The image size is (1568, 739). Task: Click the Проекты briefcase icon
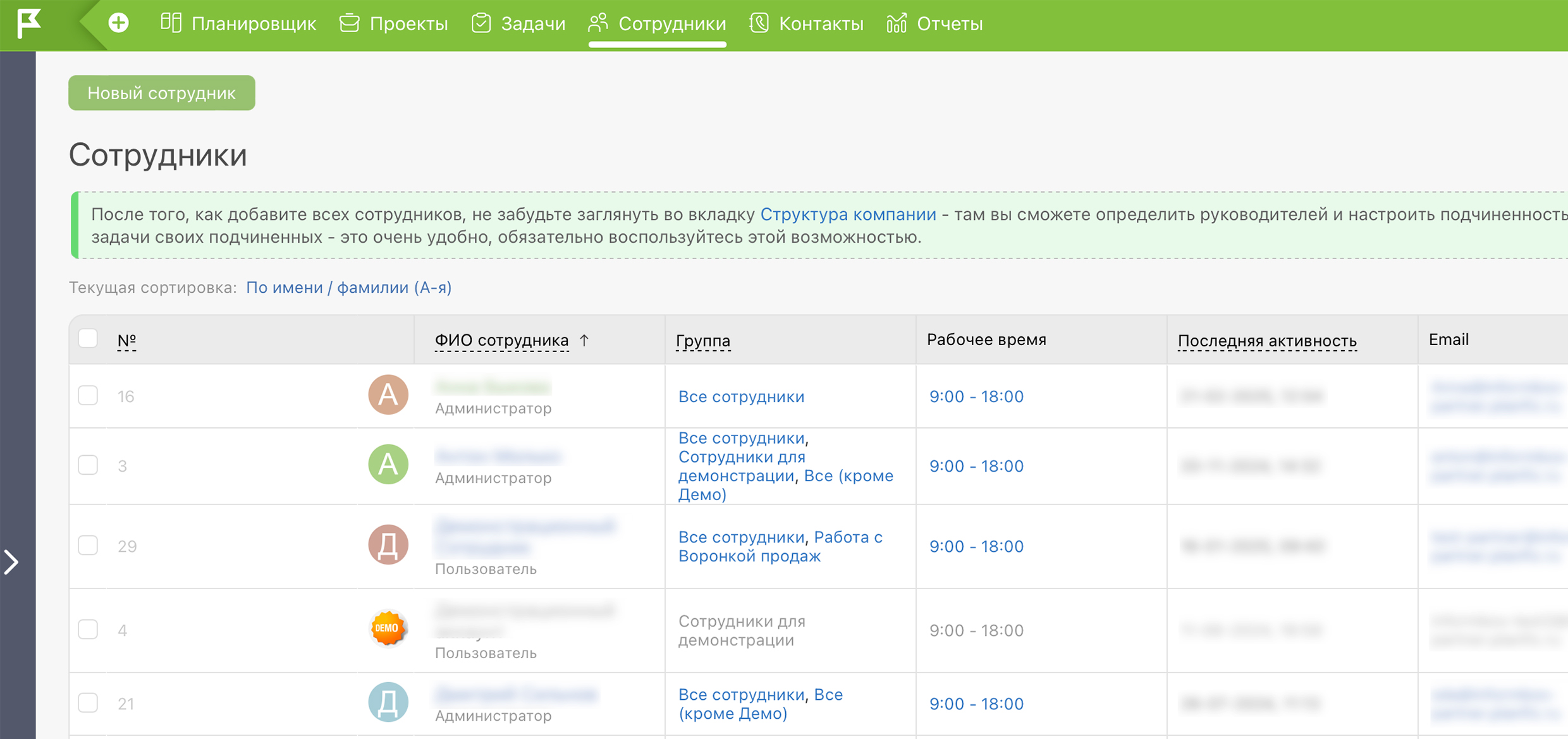click(x=349, y=23)
